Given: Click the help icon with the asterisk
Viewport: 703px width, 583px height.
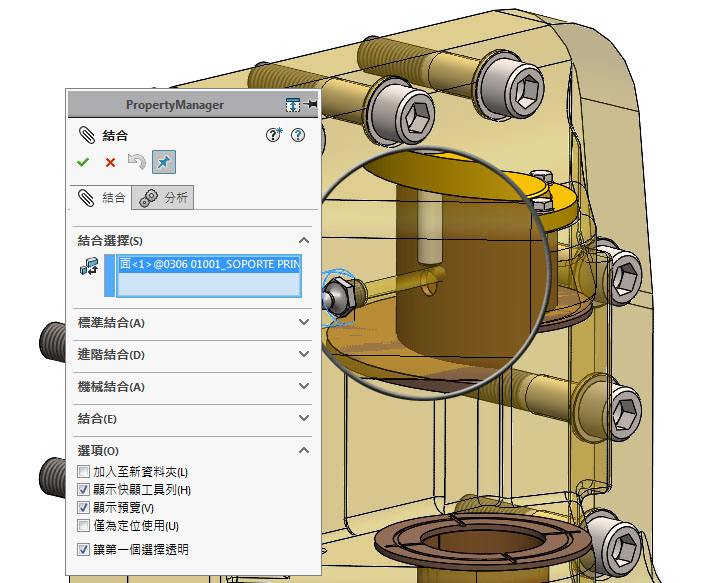Looking at the screenshot, I should pyautogui.click(x=273, y=135).
